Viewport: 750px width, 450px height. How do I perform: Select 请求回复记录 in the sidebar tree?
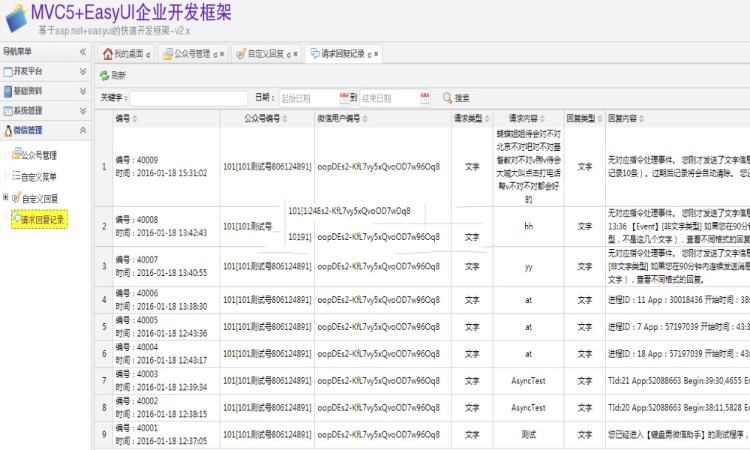[42, 219]
